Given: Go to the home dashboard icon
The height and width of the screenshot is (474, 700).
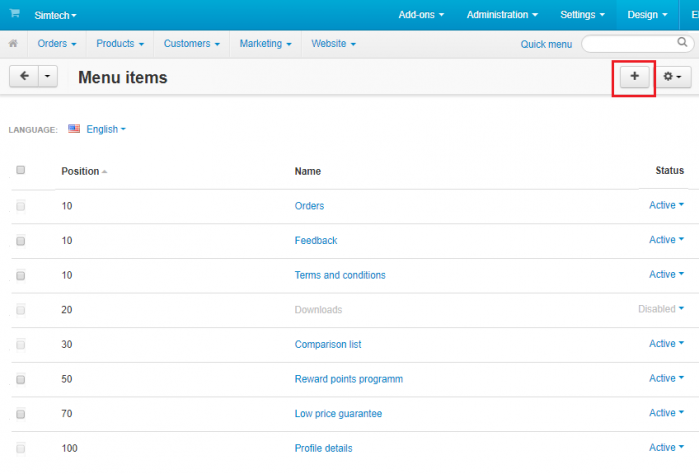Looking at the screenshot, I should [13, 44].
